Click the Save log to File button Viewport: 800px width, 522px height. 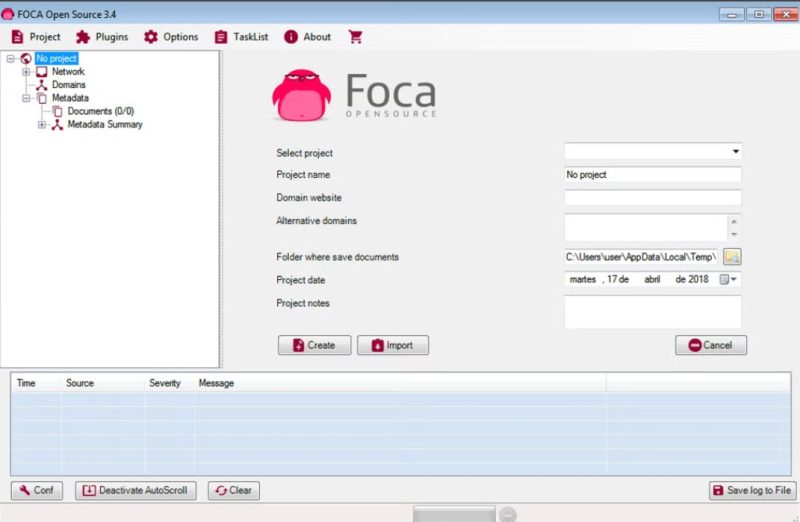pos(751,491)
